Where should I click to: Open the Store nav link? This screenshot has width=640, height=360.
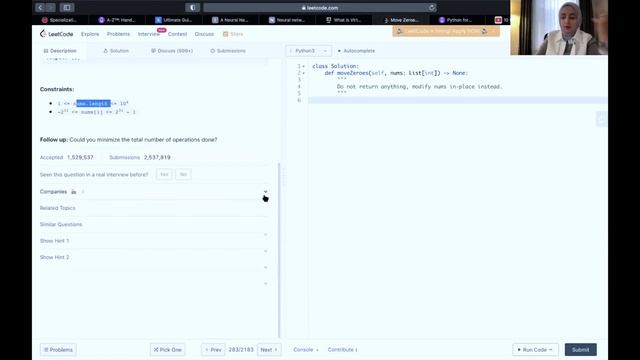233,34
